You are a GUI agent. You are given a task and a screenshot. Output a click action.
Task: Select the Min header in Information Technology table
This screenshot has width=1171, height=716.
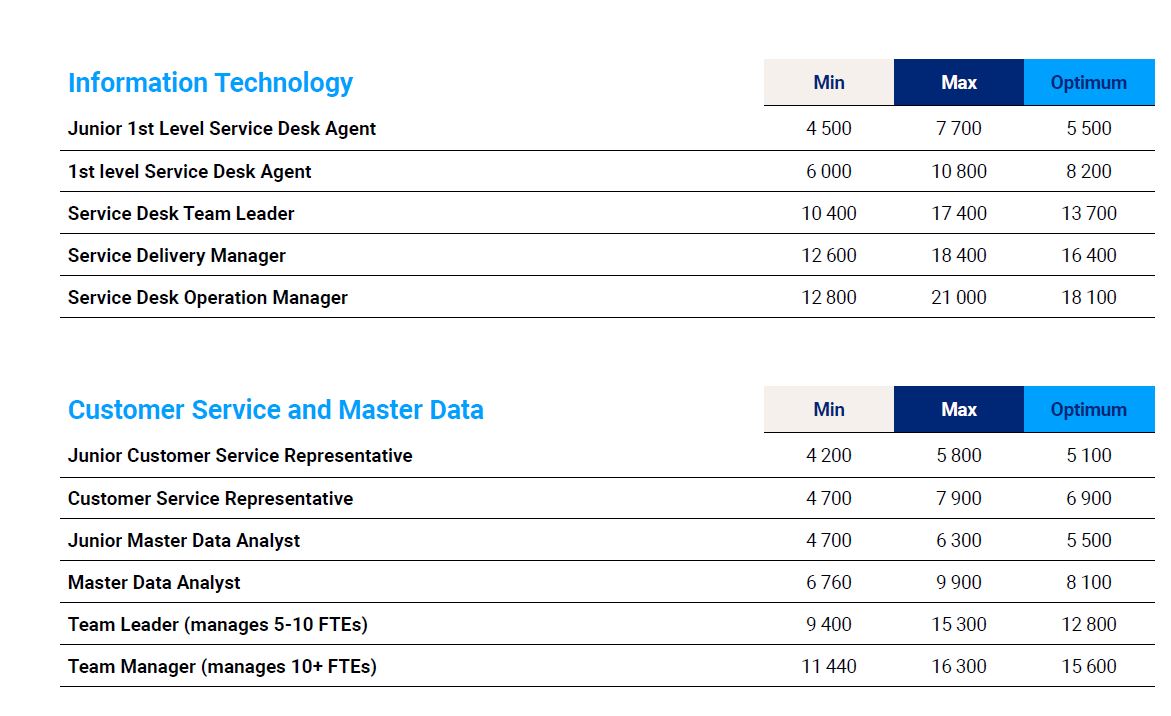829,83
